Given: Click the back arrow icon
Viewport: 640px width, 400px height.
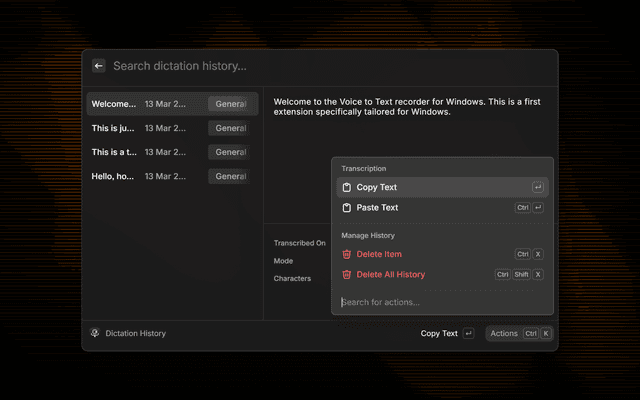Looking at the screenshot, I should click(98, 66).
